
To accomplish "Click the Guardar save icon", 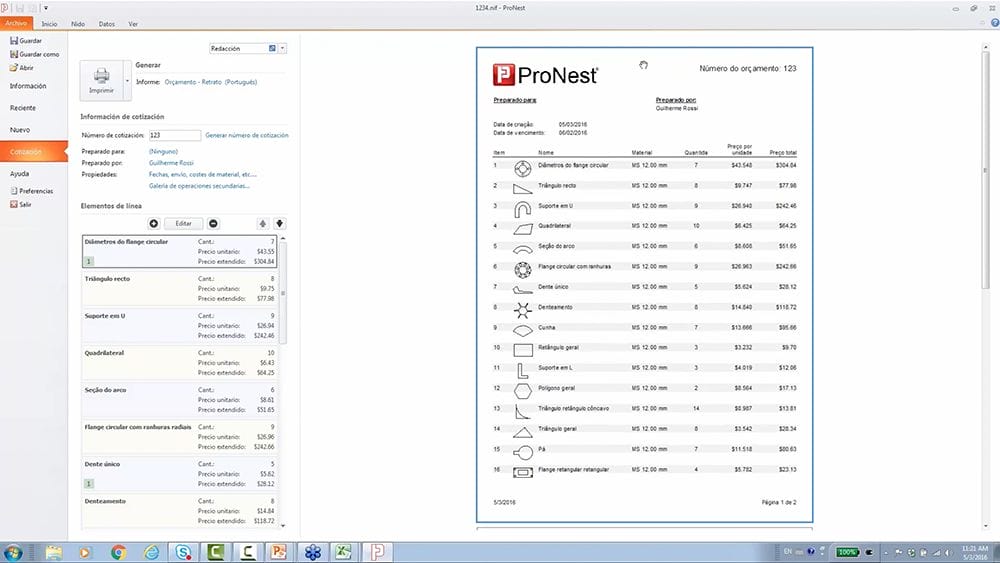I will [14, 41].
